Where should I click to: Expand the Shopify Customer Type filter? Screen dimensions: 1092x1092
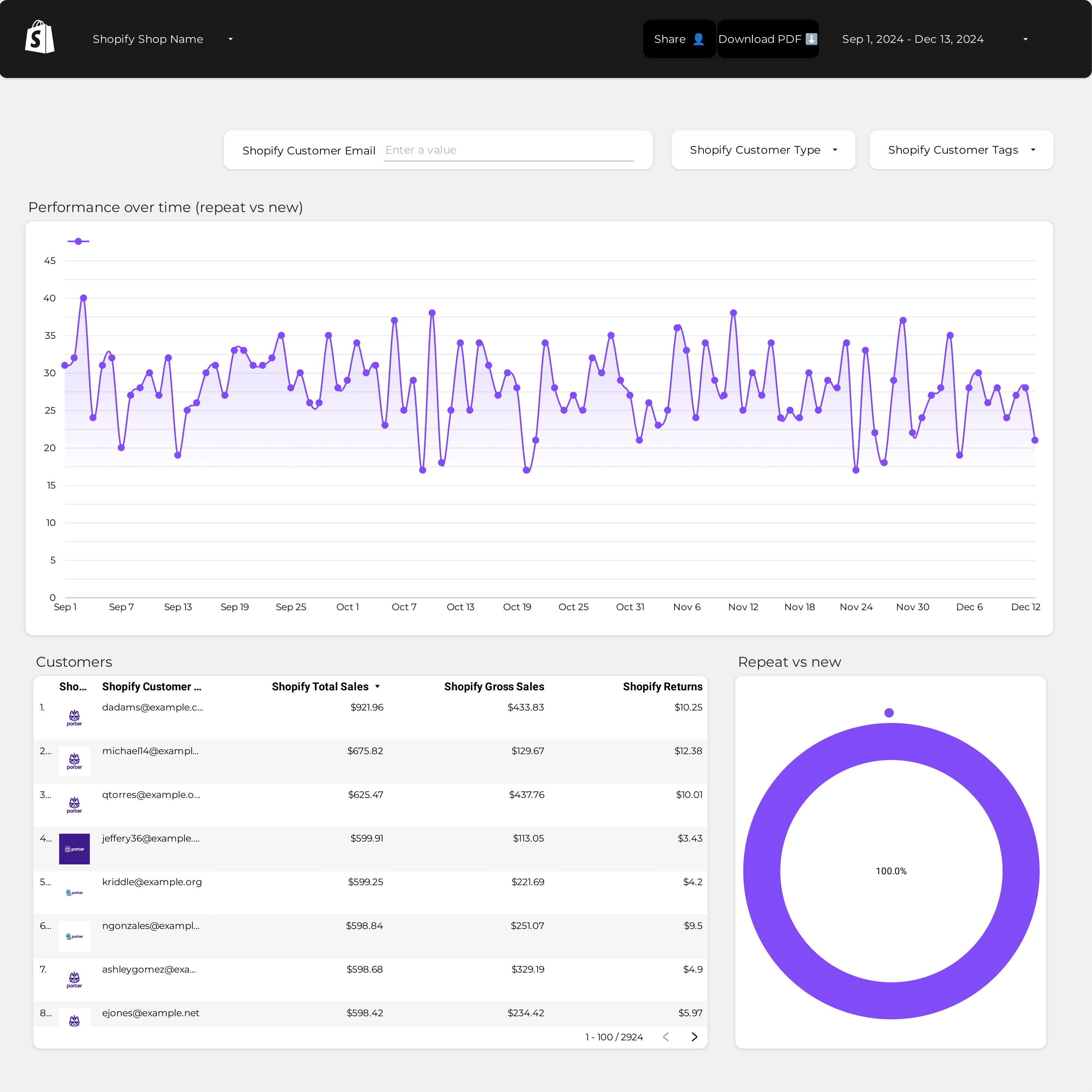click(763, 150)
